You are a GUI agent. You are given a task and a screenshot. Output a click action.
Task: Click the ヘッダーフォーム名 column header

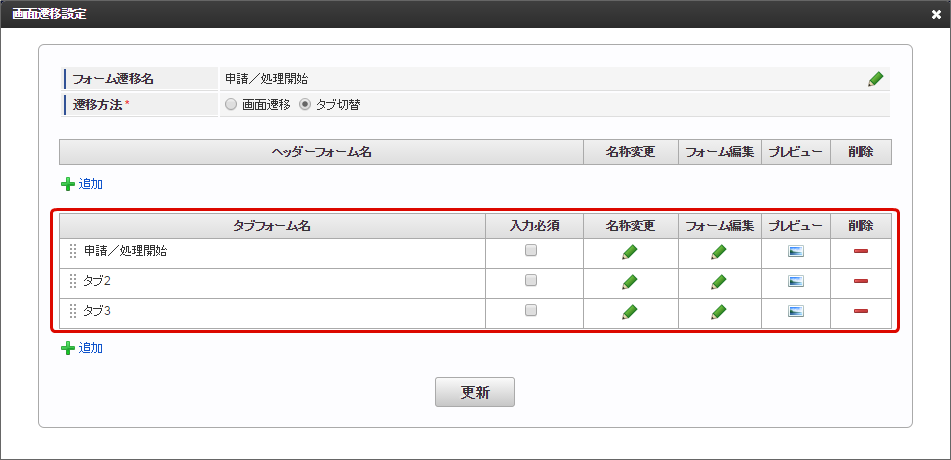coord(321,152)
